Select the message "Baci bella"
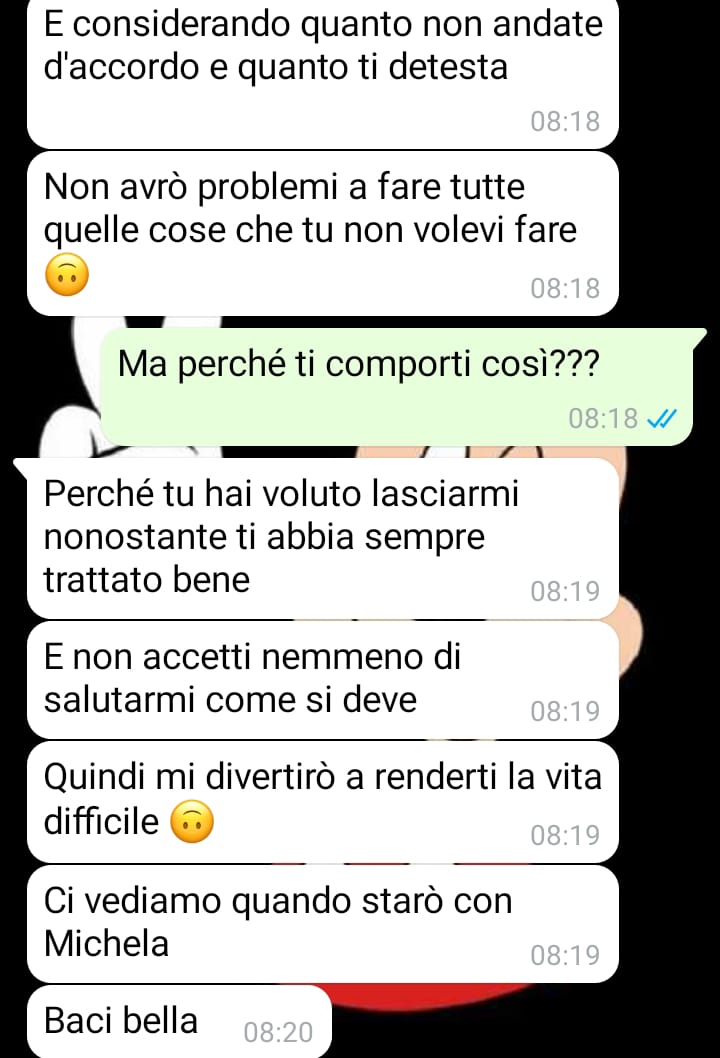 click(179, 1022)
